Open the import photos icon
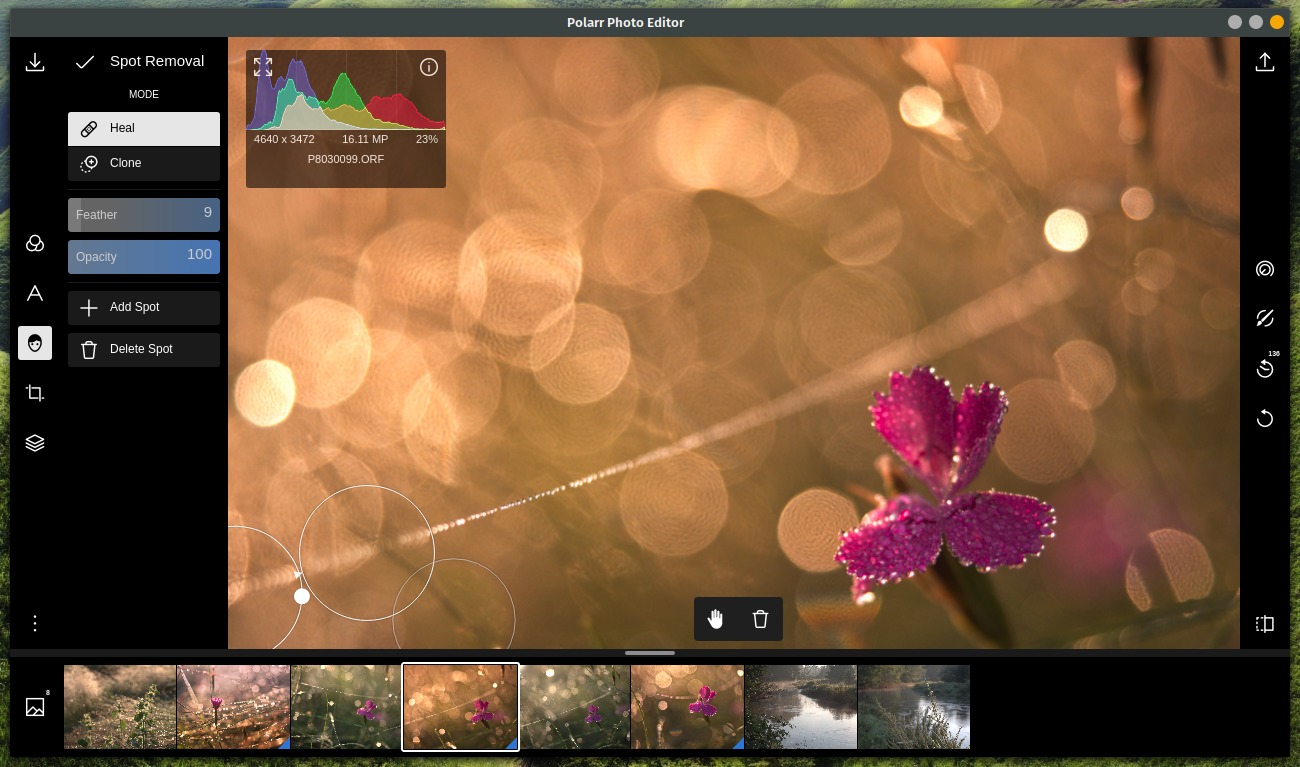 (x=35, y=62)
